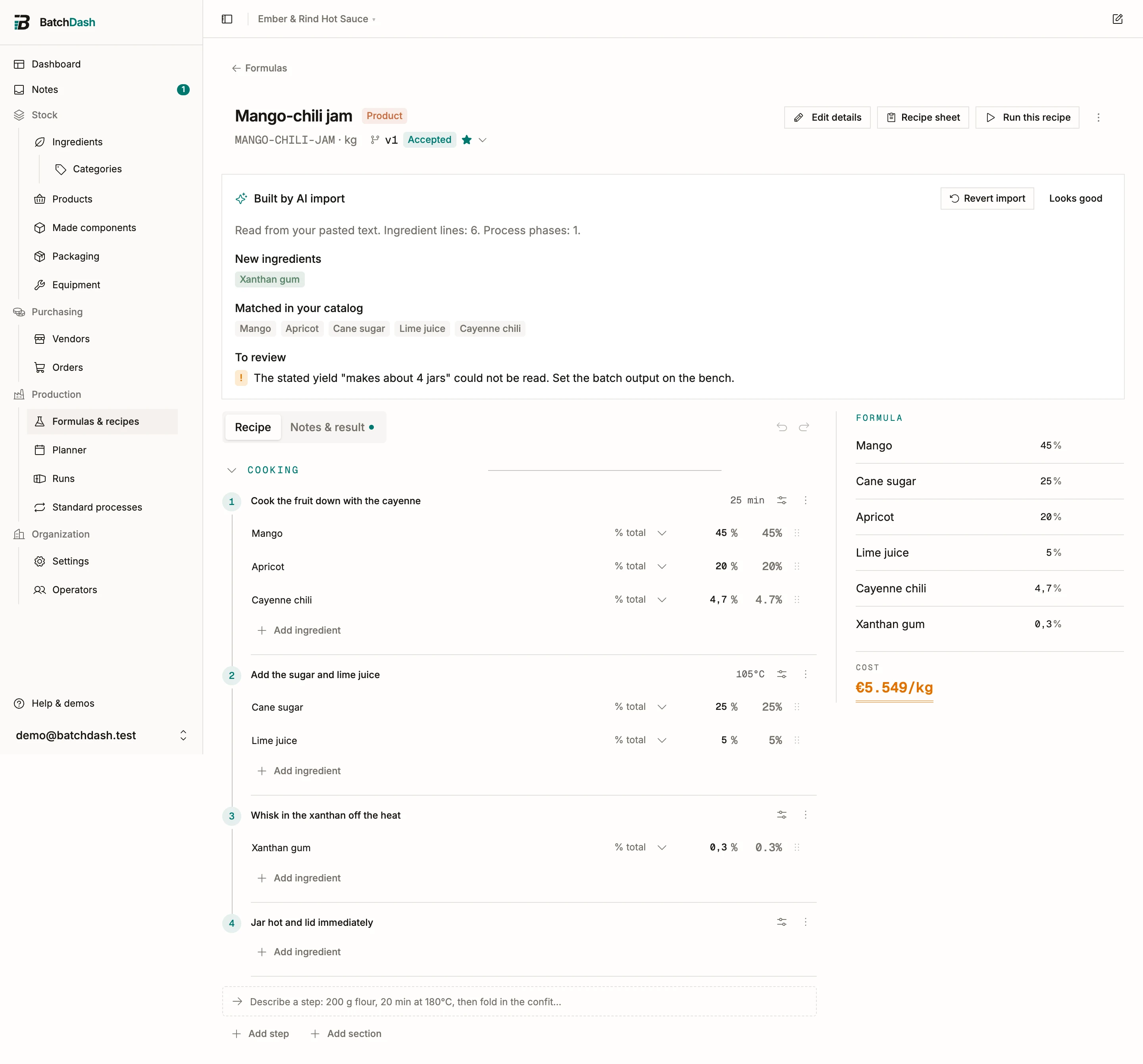Click the undo arrow icon

click(x=782, y=427)
